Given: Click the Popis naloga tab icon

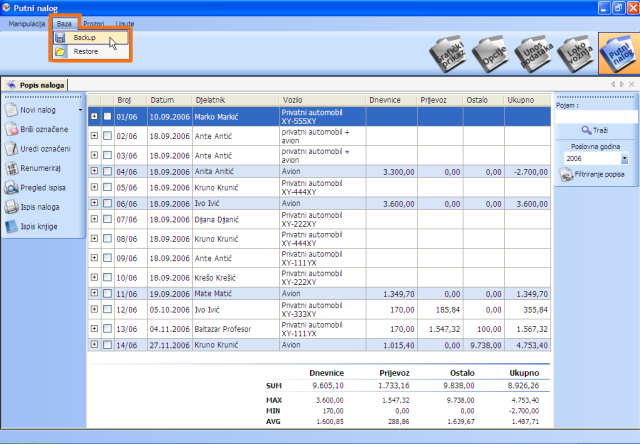Looking at the screenshot, I should [x=11, y=85].
